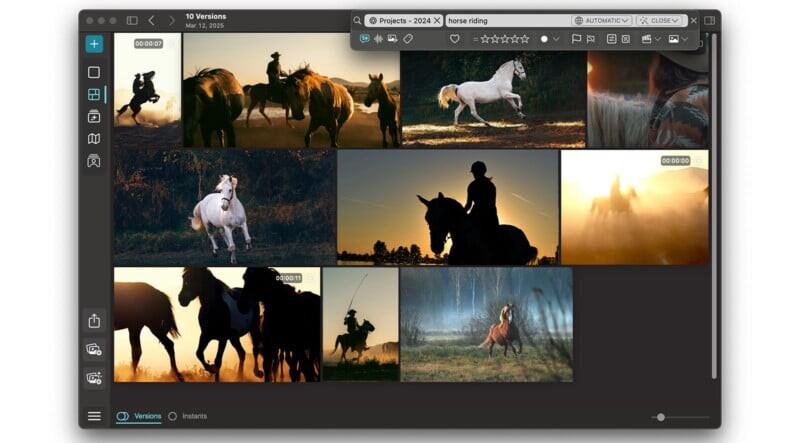Go back with the left chevron
Screen dimensions: 800x443
click(151, 20)
